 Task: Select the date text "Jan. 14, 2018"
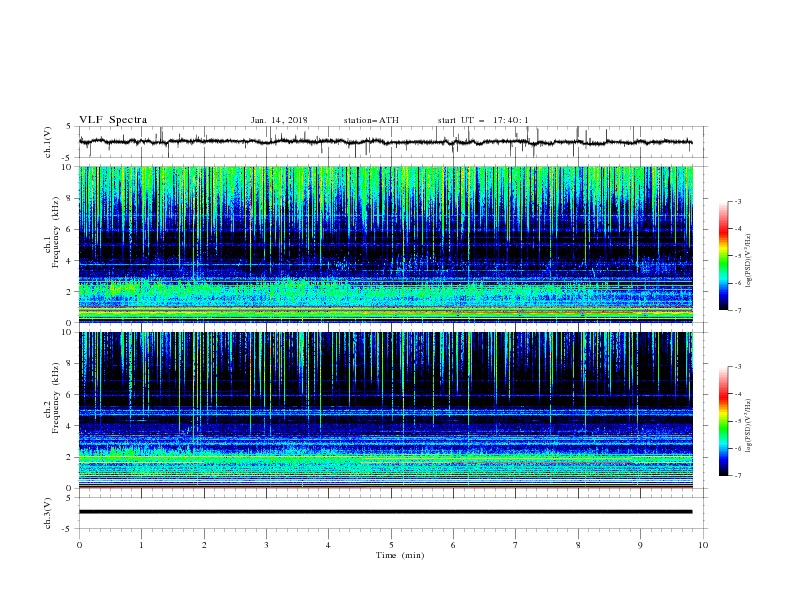(279, 120)
